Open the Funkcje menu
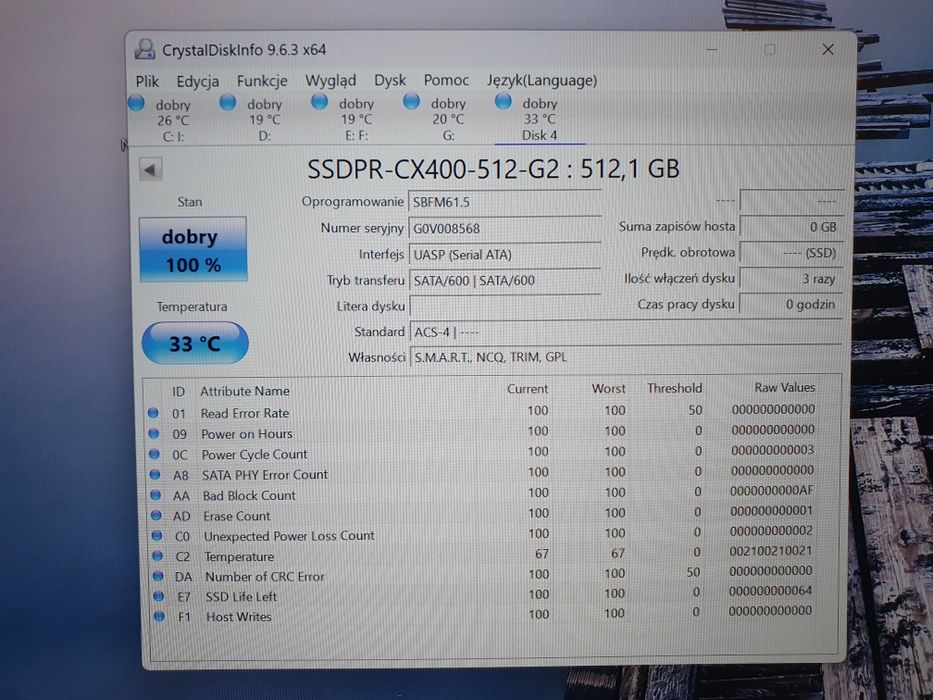This screenshot has width=933, height=700. coord(262,81)
